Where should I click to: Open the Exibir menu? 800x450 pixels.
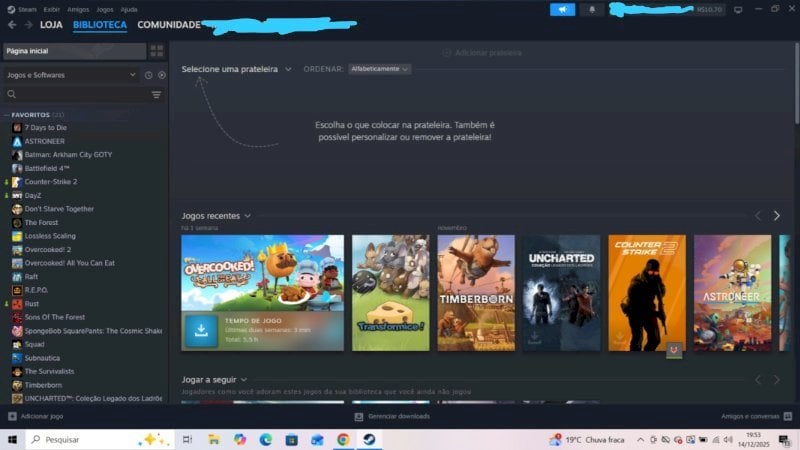point(52,10)
